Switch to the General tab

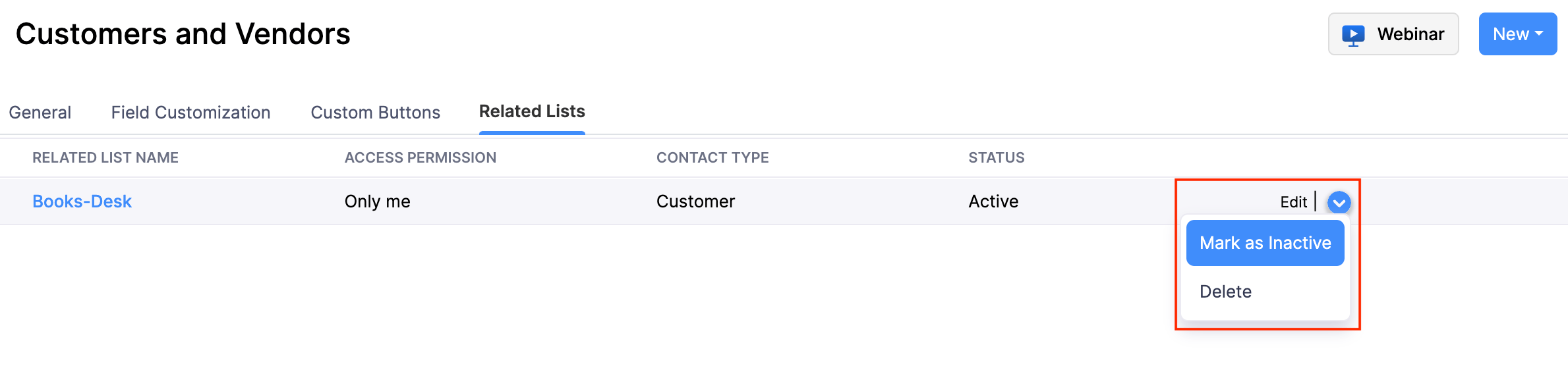pyautogui.click(x=40, y=113)
